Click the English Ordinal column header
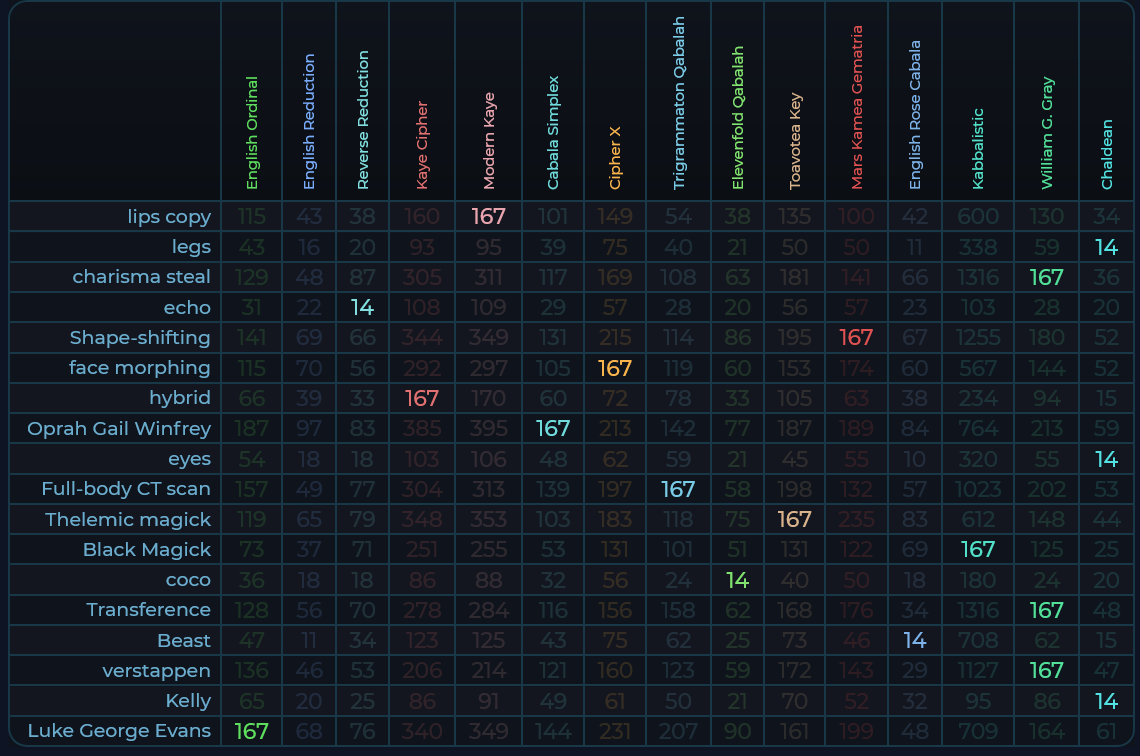The height and width of the screenshot is (756, 1140). coord(252,133)
